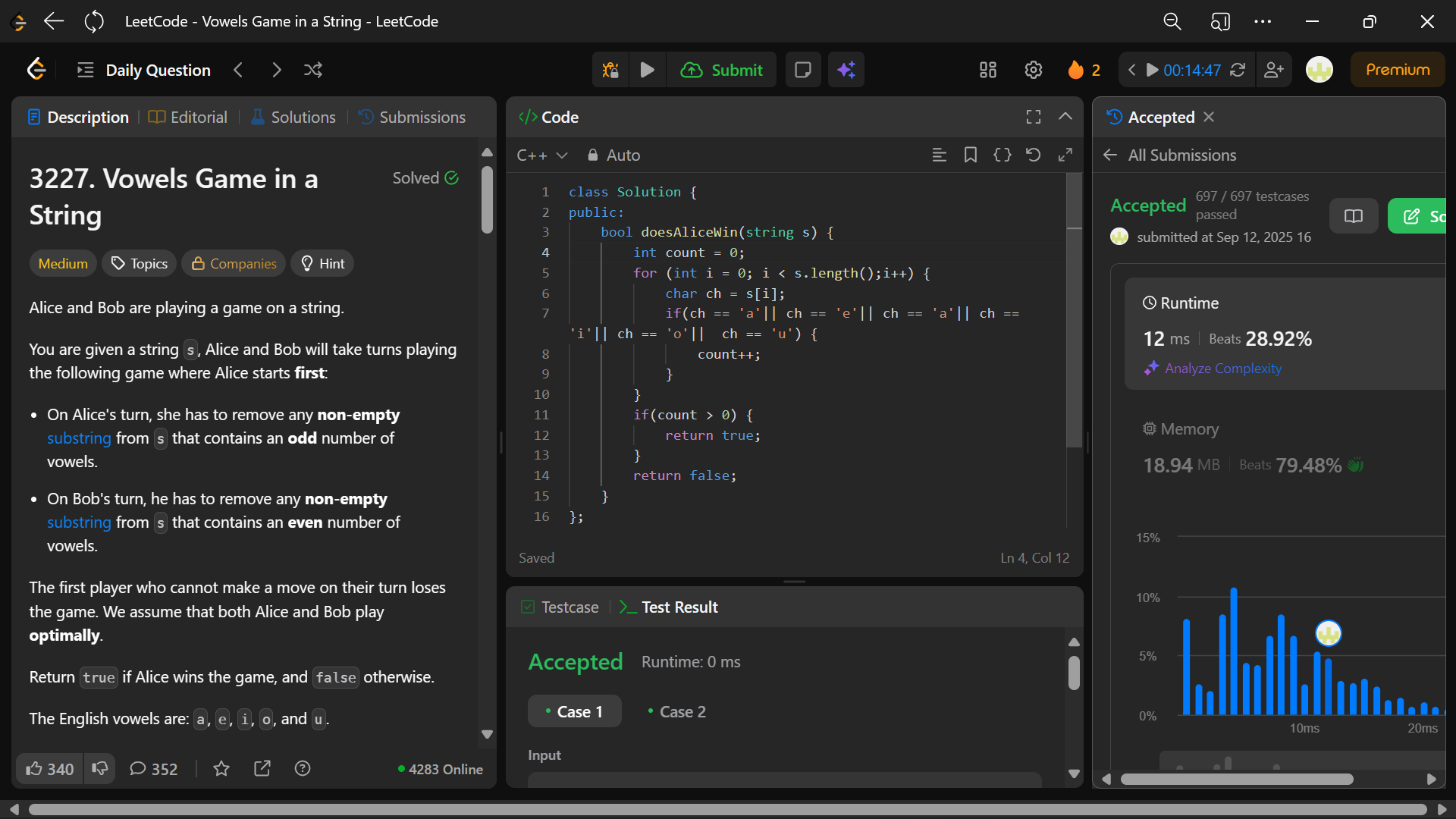Click the Run code play icon
This screenshot has width=1456, height=819.
point(647,70)
